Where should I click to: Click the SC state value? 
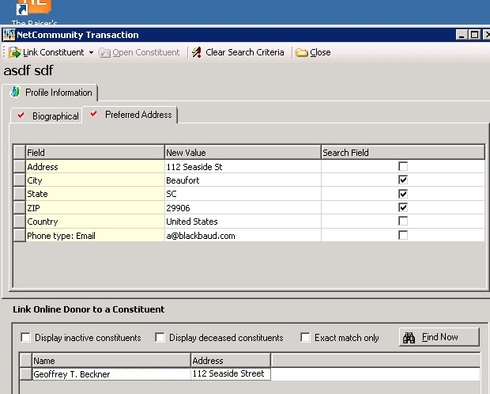[x=243, y=194]
